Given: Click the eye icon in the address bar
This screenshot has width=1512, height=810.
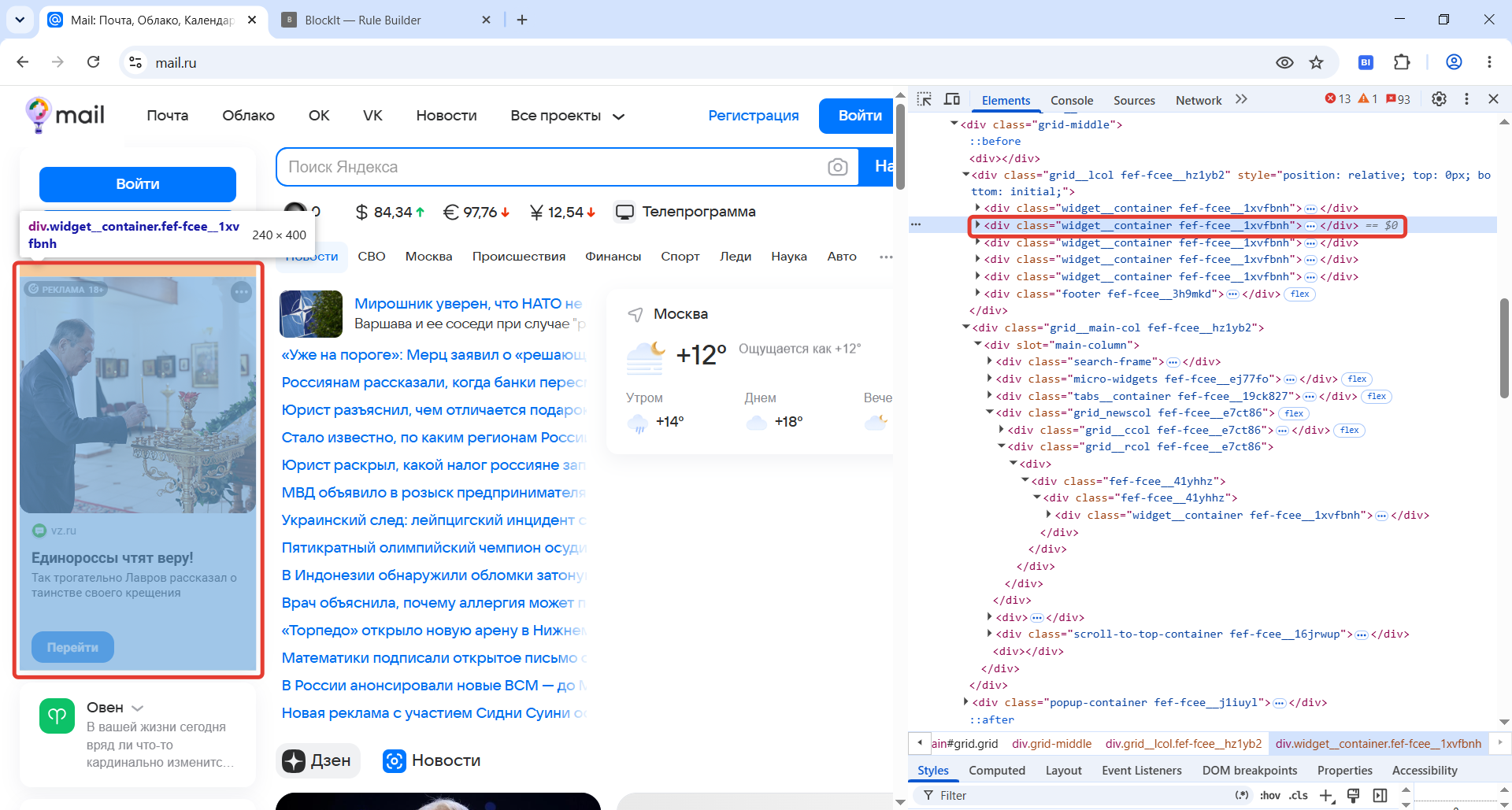Looking at the screenshot, I should [x=1284, y=62].
